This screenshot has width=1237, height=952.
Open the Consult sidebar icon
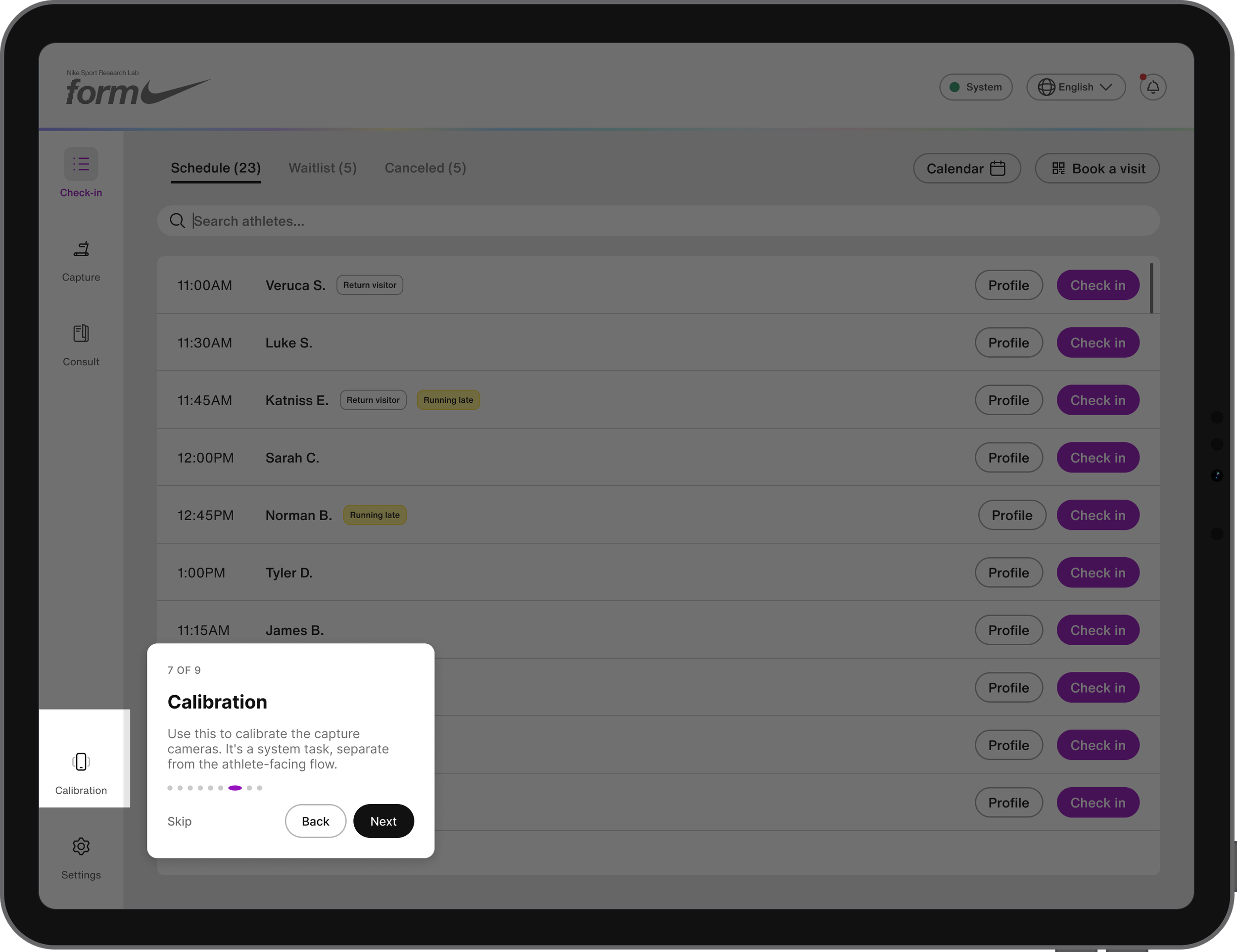81,333
